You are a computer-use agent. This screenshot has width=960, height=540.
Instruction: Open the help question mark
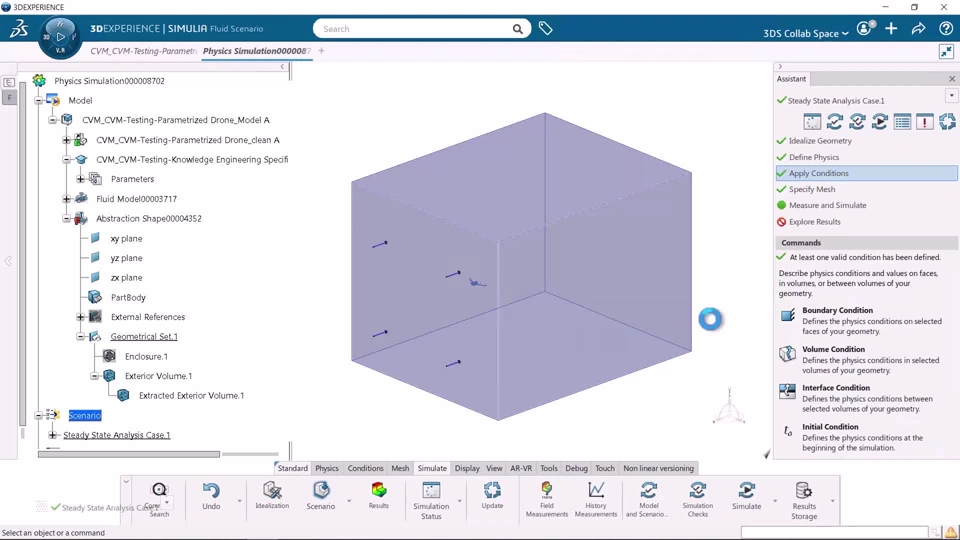coord(946,28)
